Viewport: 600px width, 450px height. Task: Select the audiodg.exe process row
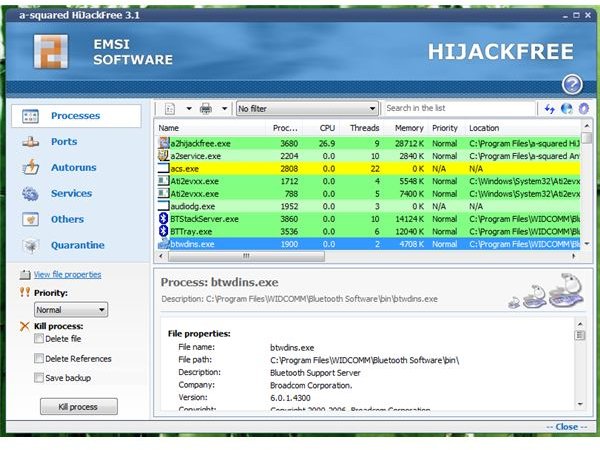[369, 206]
